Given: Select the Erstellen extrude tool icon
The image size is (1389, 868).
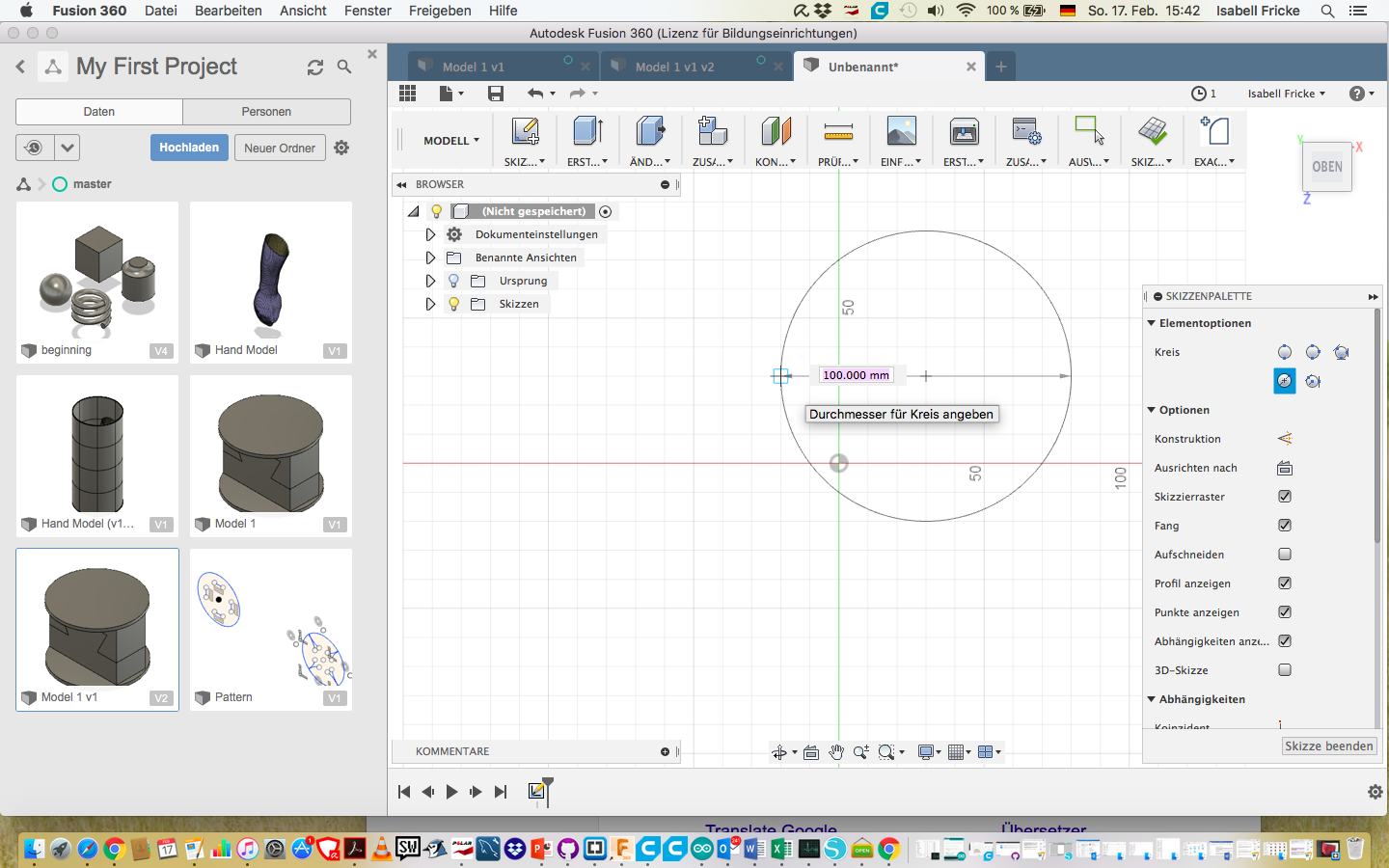Looking at the screenshot, I should pyautogui.click(x=587, y=132).
